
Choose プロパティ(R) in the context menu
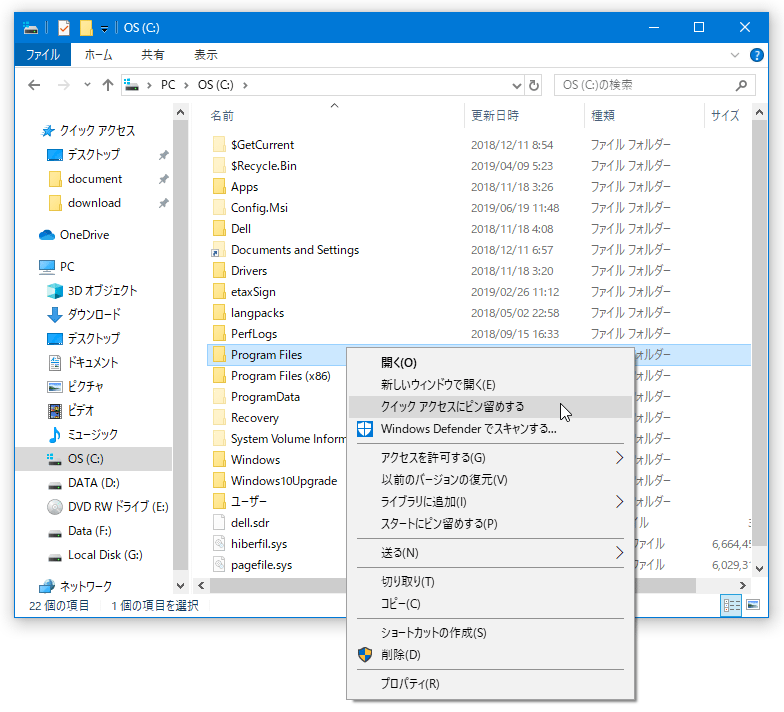490,684
